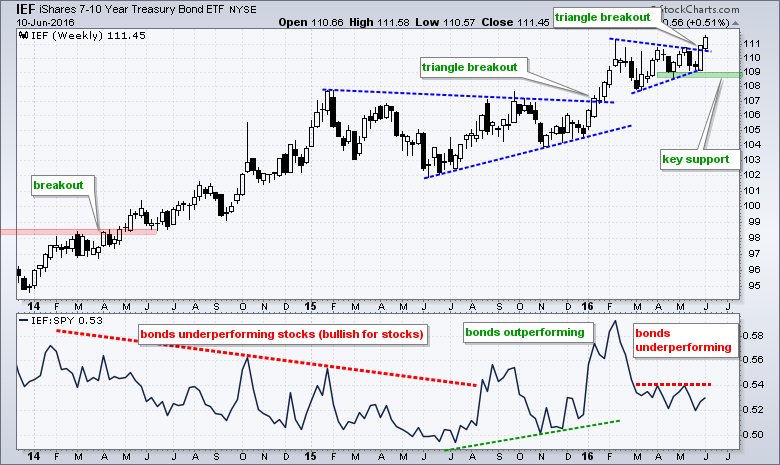Screen dimensions: 780x465
Task: Click the 0.50 ratio axis label
Action: coord(753,435)
